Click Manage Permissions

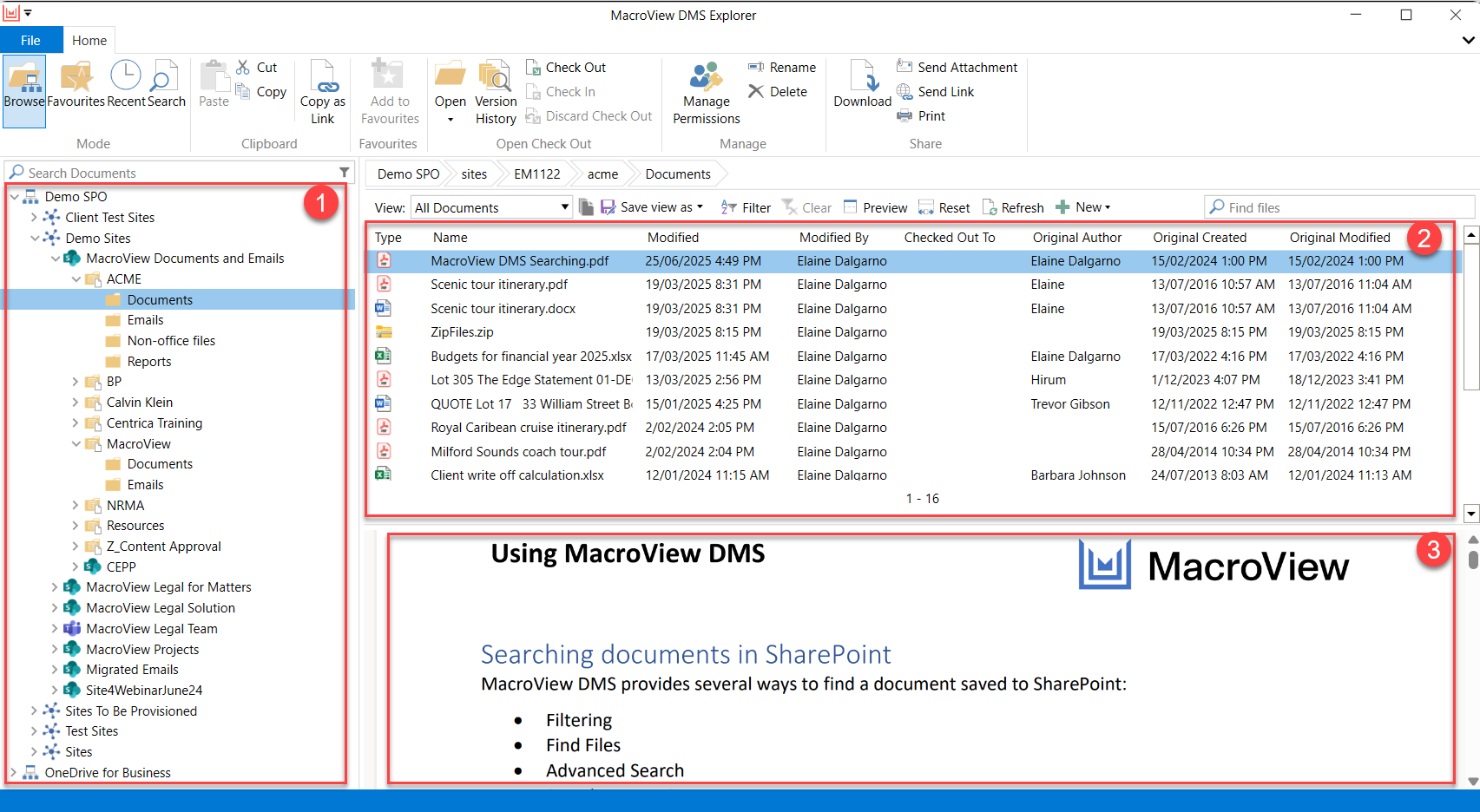tap(707, 93)
